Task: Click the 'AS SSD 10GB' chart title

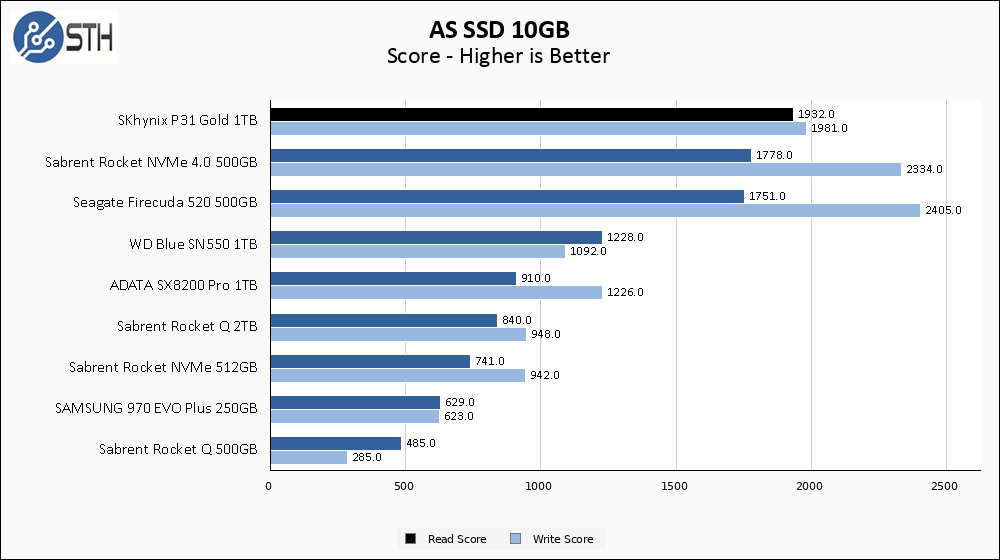Action: (499, 29)
